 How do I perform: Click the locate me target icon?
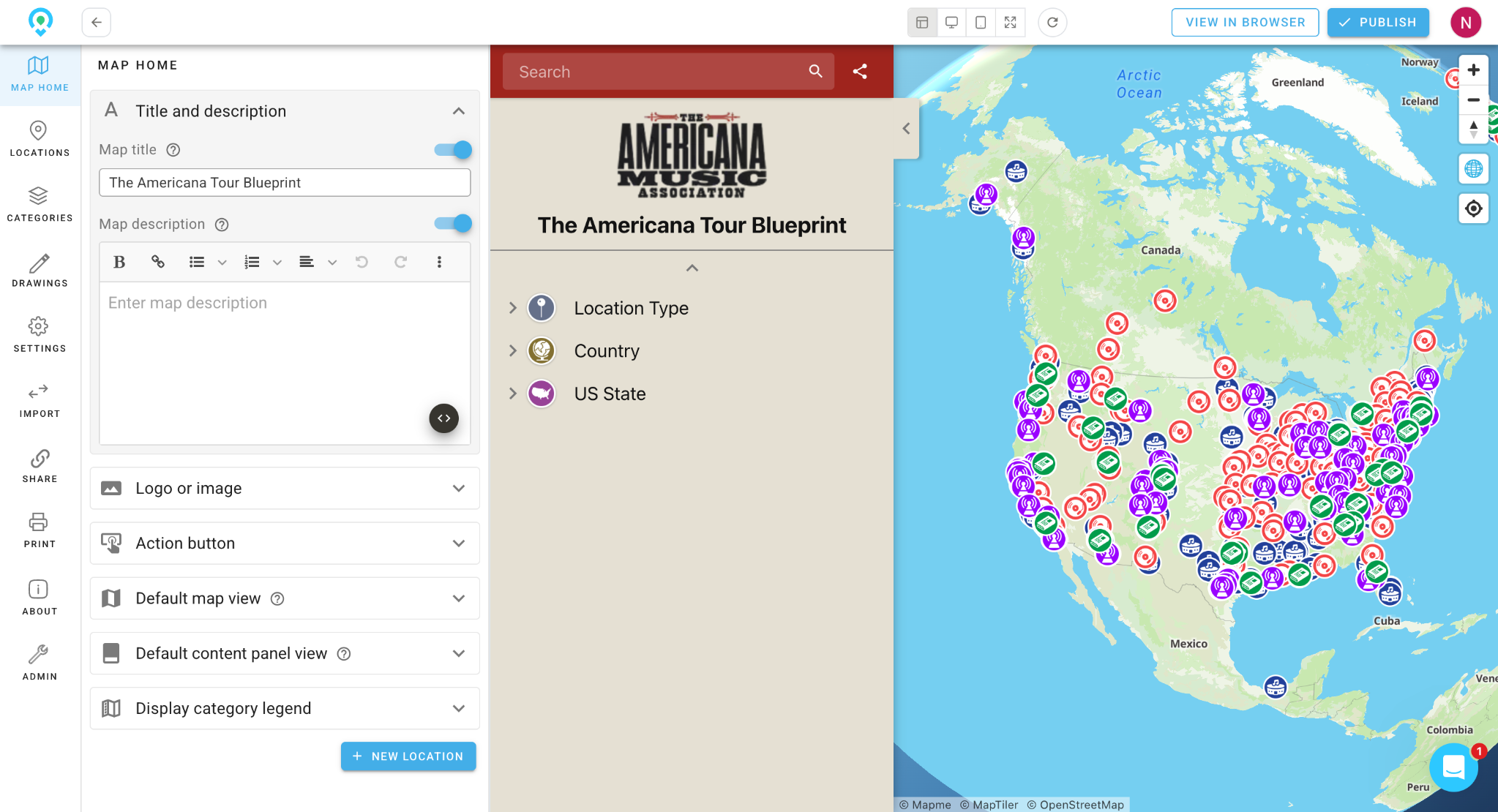tap(1473, 208)
